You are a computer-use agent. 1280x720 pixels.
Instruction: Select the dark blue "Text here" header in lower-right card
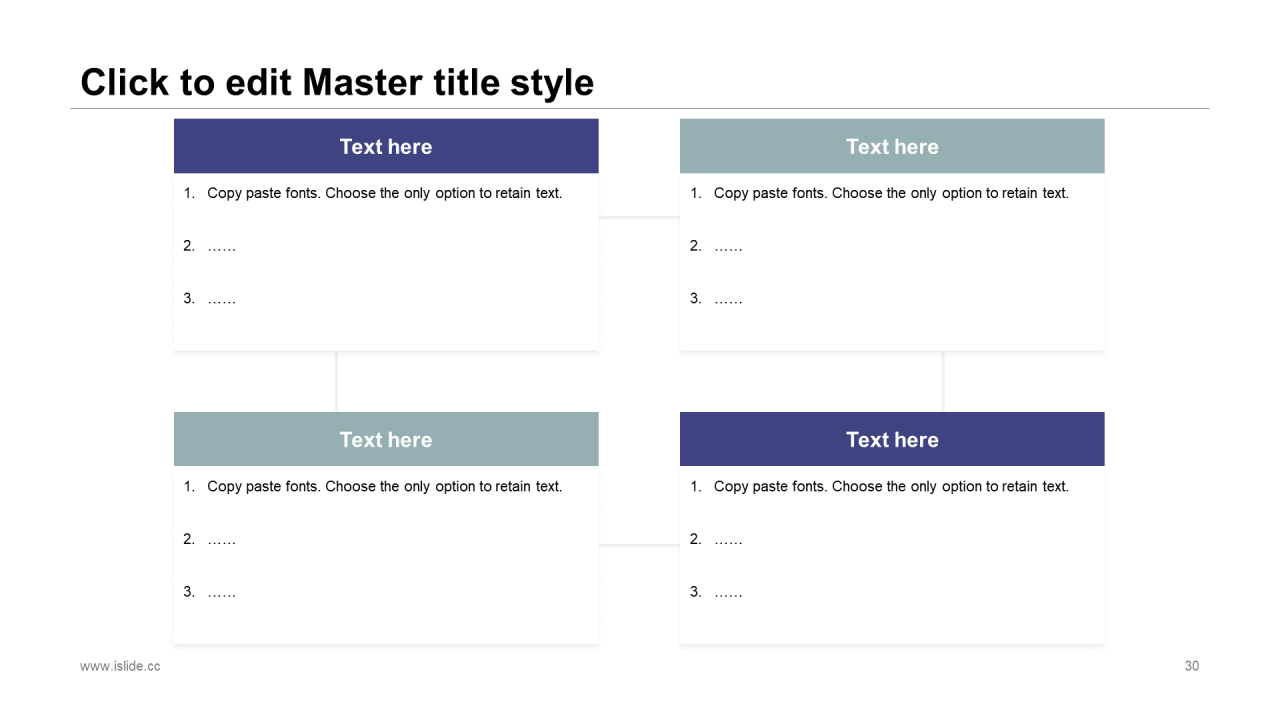[x=892, y=440]
